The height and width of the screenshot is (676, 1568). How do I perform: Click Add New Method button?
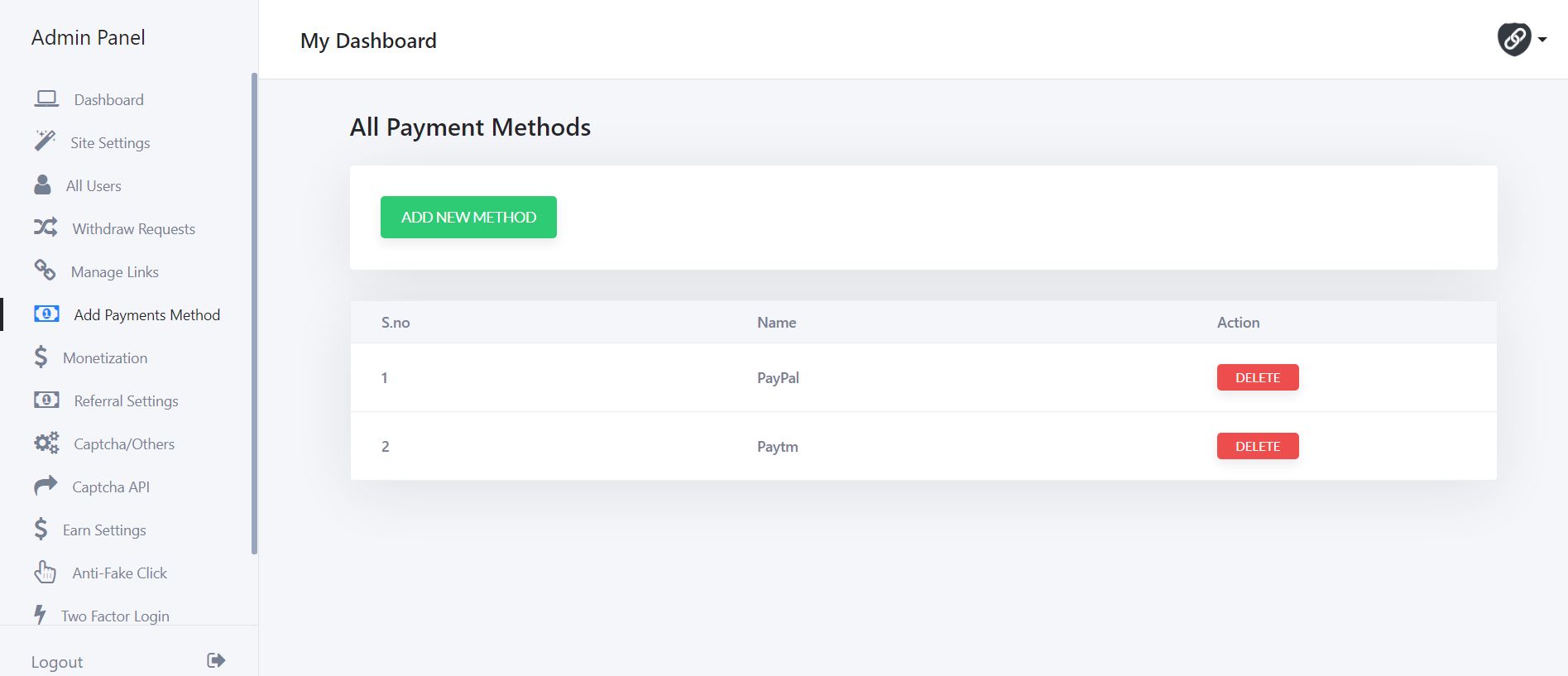(468, 217)
